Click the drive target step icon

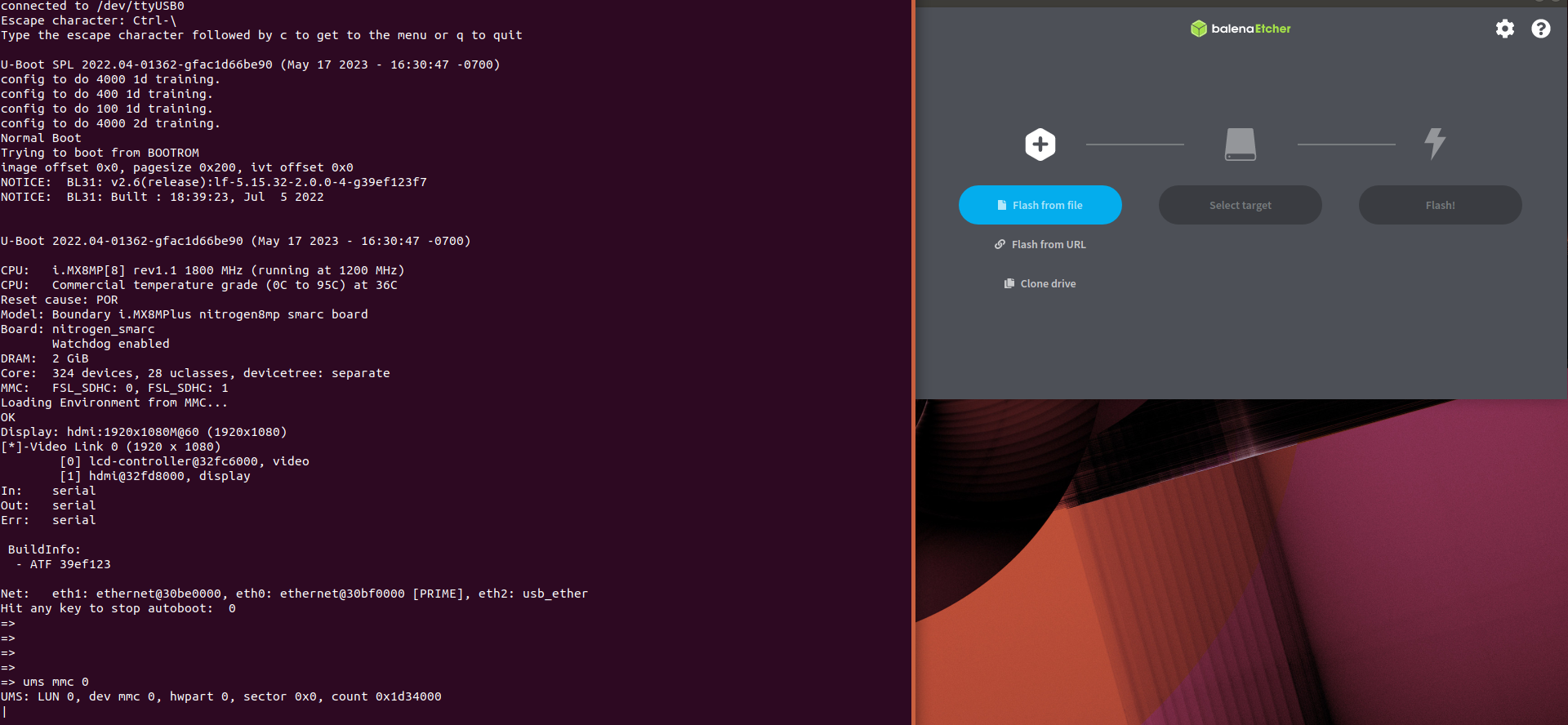(x=1240, y=145)
